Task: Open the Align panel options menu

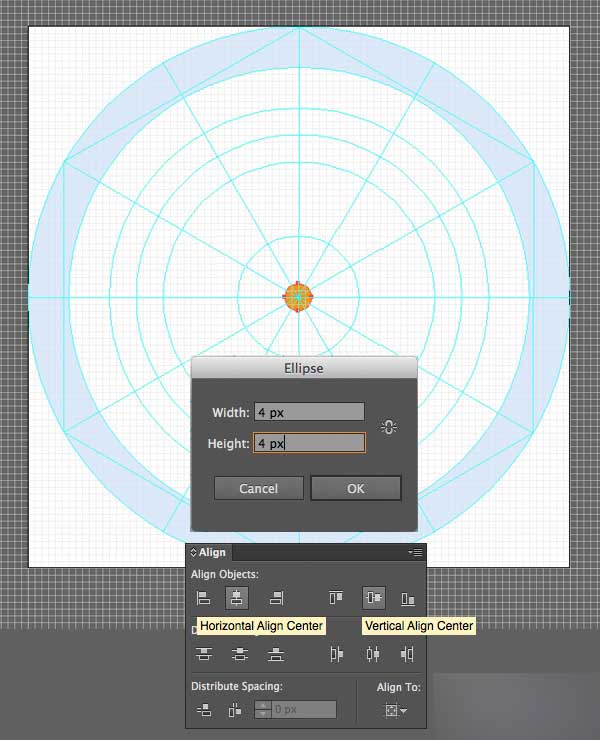Action: pyautogui.click(x=416, y=552)
